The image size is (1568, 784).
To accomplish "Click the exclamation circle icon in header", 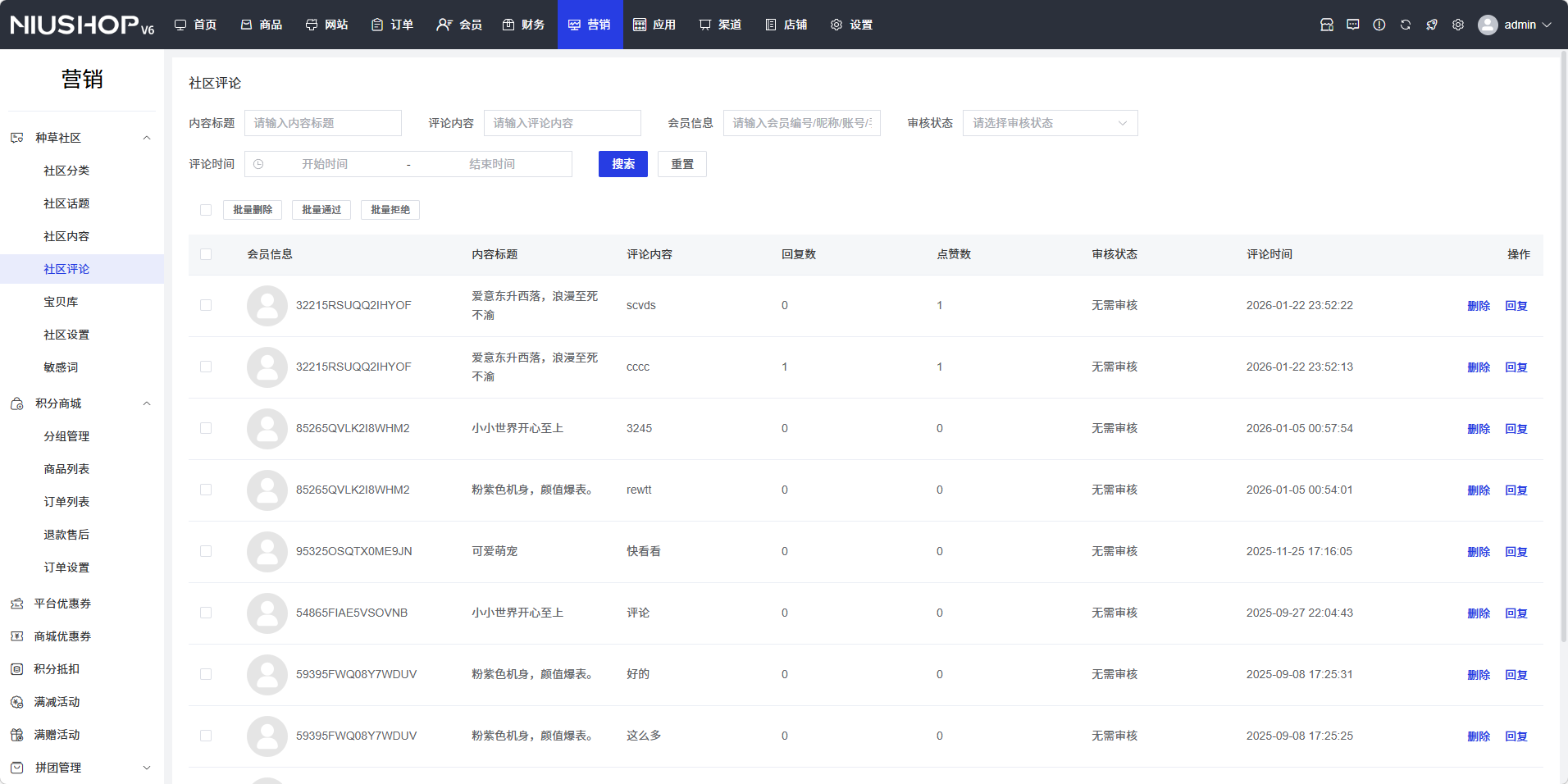I will (1379, 25).
